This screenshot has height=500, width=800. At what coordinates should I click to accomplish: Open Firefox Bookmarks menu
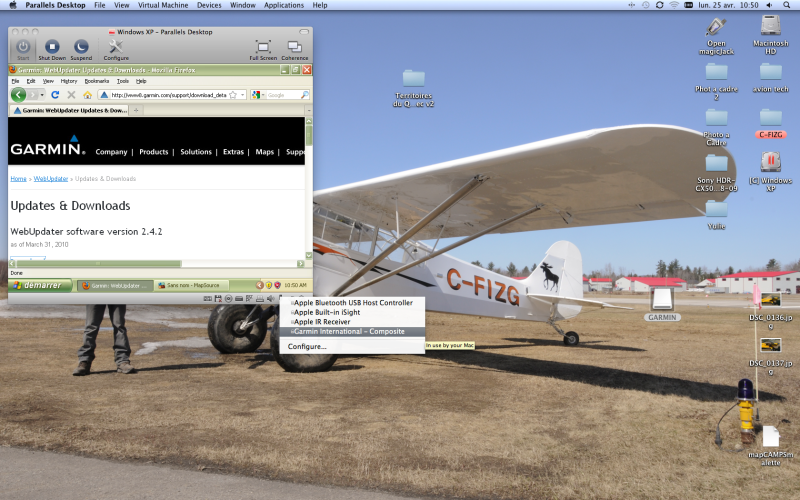[x=96, y=81]
